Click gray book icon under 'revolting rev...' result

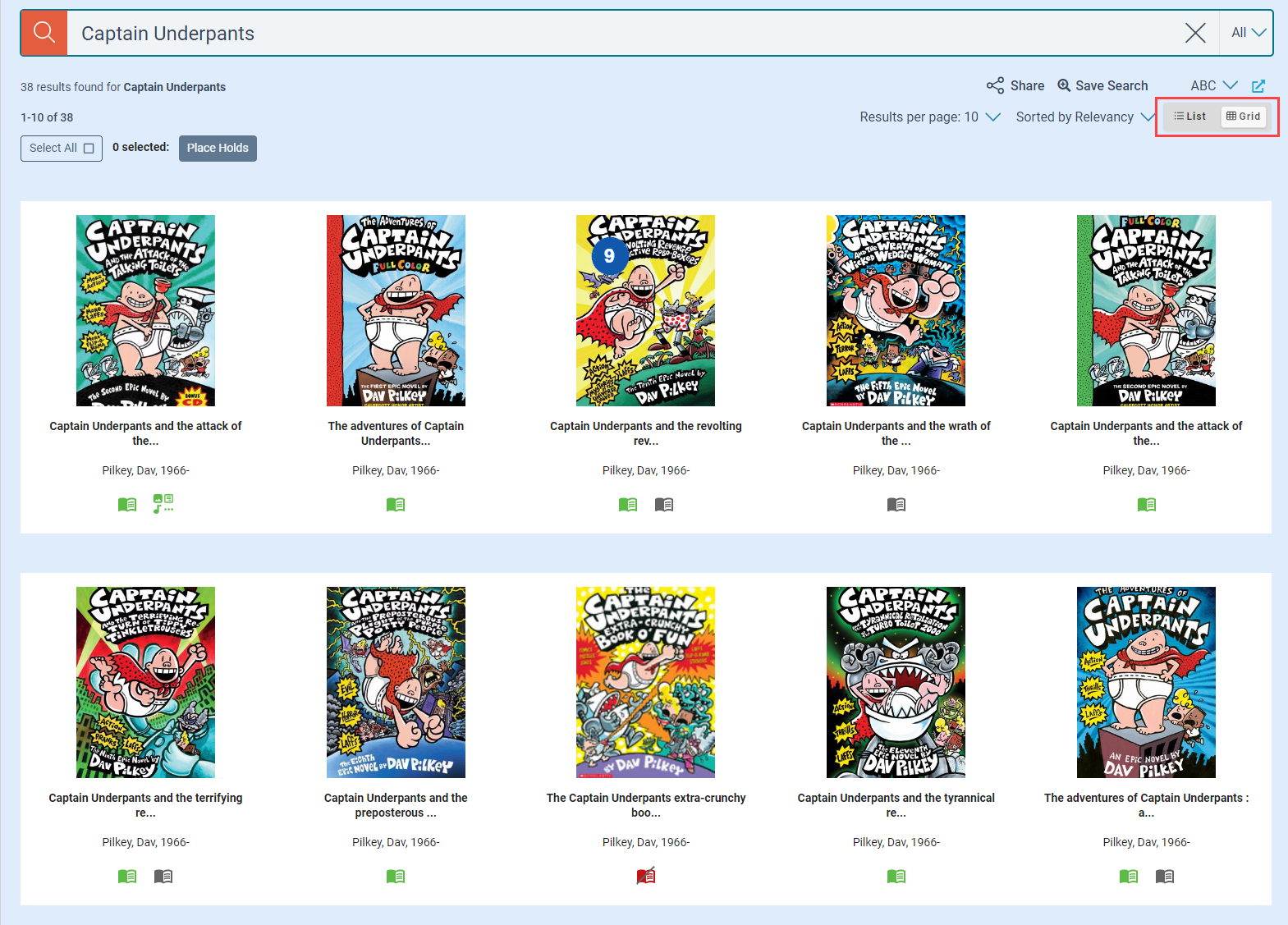(x=664, y=505)
